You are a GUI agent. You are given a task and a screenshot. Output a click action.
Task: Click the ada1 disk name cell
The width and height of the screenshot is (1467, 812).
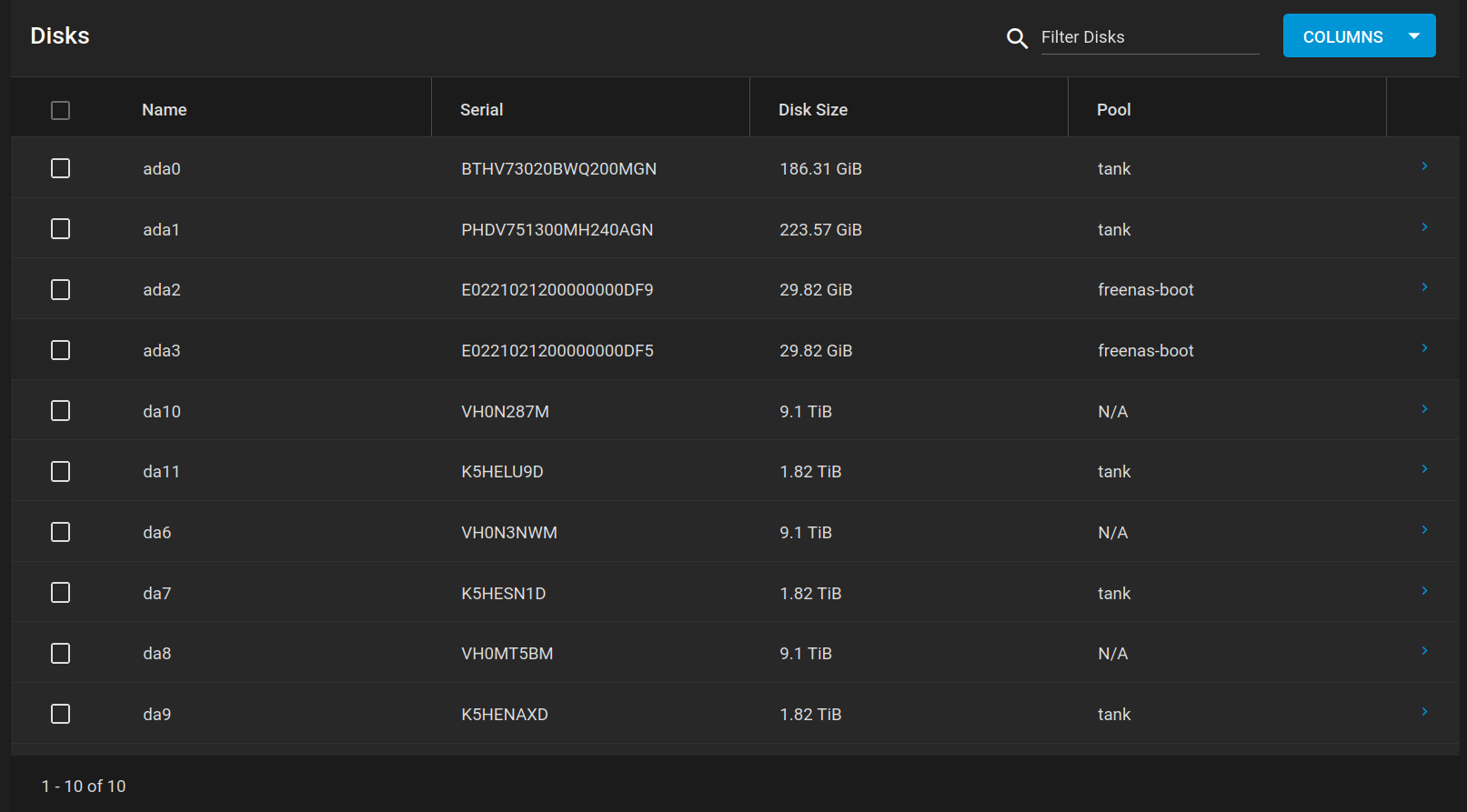point(161,230)
